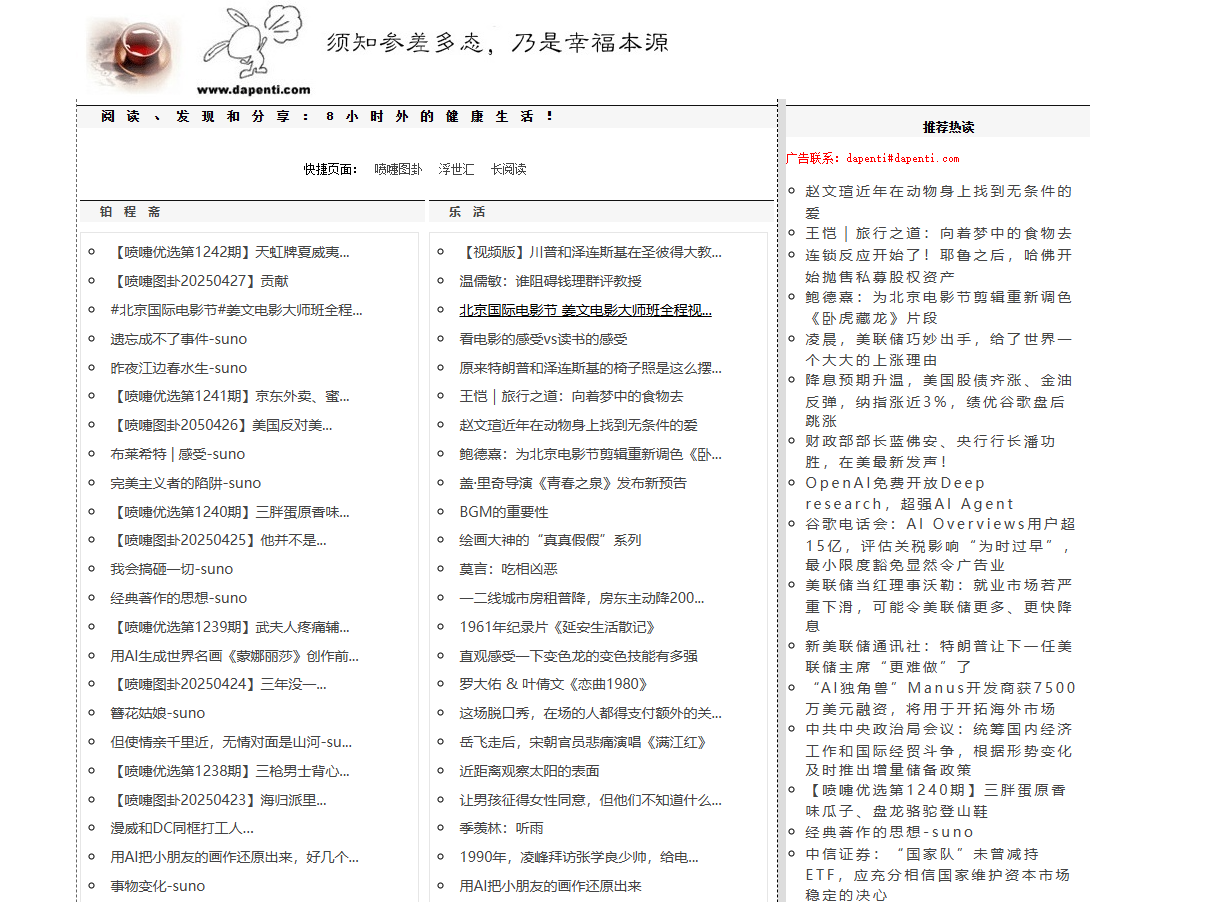The height and width of the screenshot is (902, 1209).
Task: Open sidebar 财政部部长蓝佛安 article
Action: (x=930, y=451)
